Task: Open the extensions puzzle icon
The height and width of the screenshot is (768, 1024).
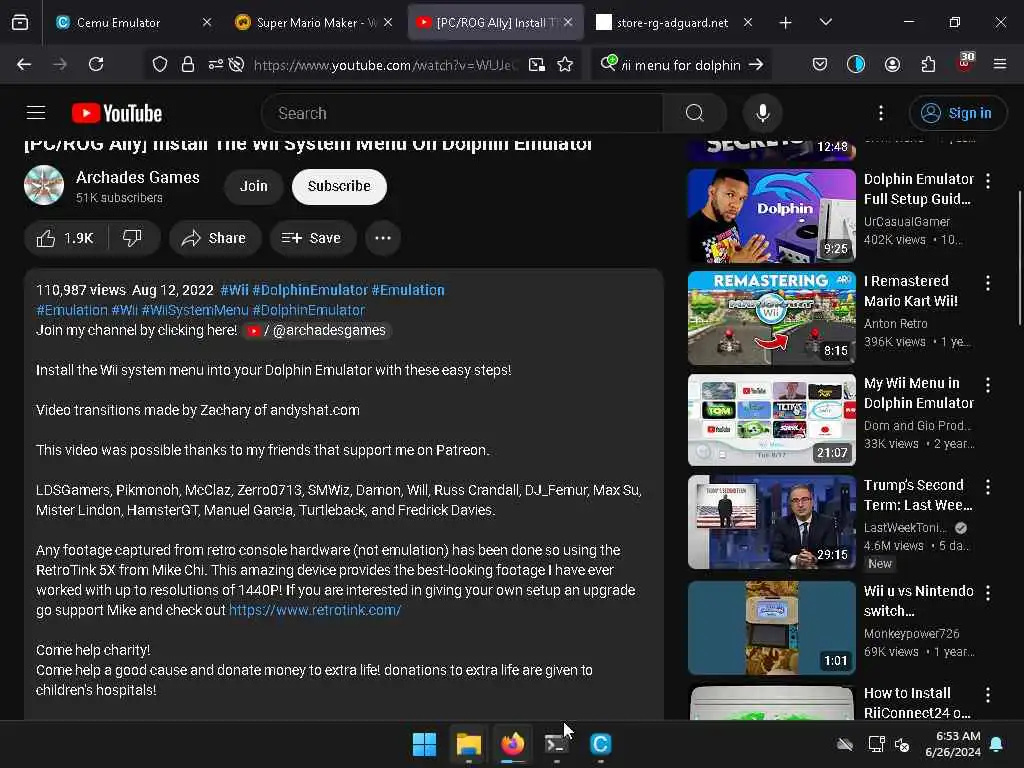Action: [x=928, y=64]
